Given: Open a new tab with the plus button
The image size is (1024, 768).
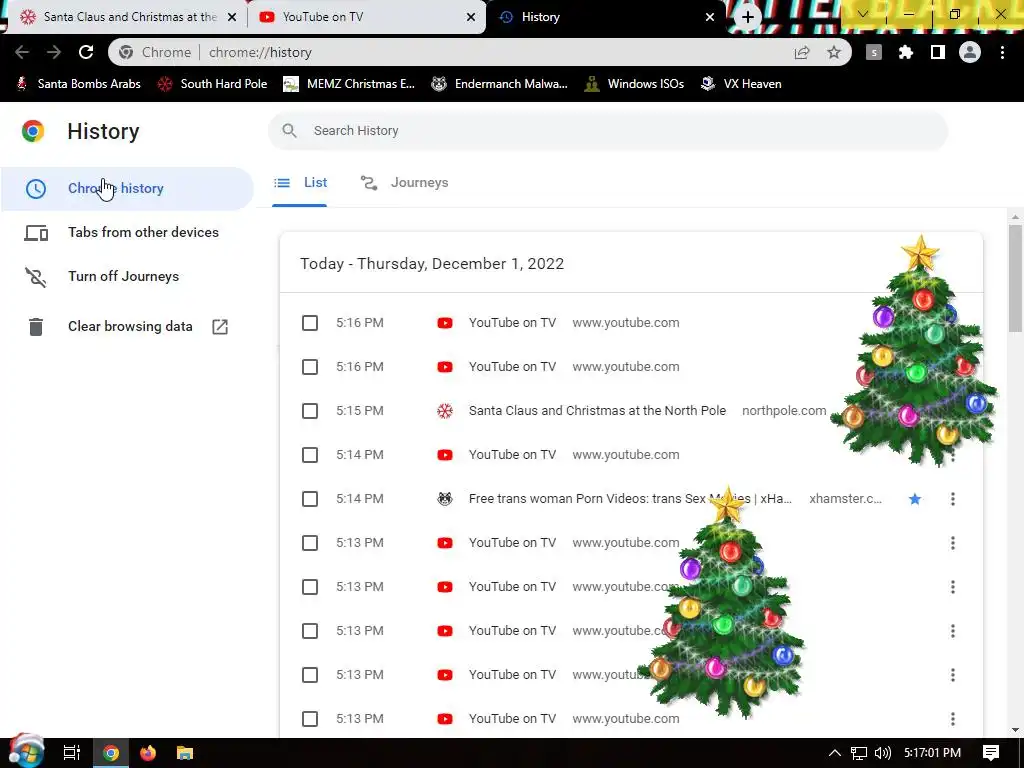Looking at the screenshot, I should coord(748,17).
